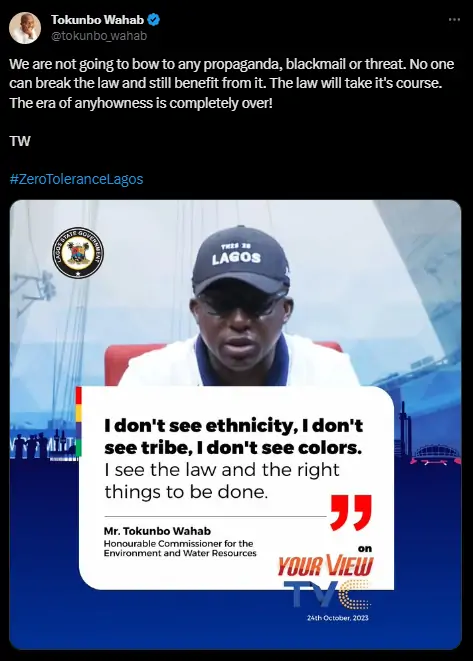Open the @tokunbo_wahab handle link
This screenshot has width=473, height=661.
pyautogui.click(x=99, y=36)
